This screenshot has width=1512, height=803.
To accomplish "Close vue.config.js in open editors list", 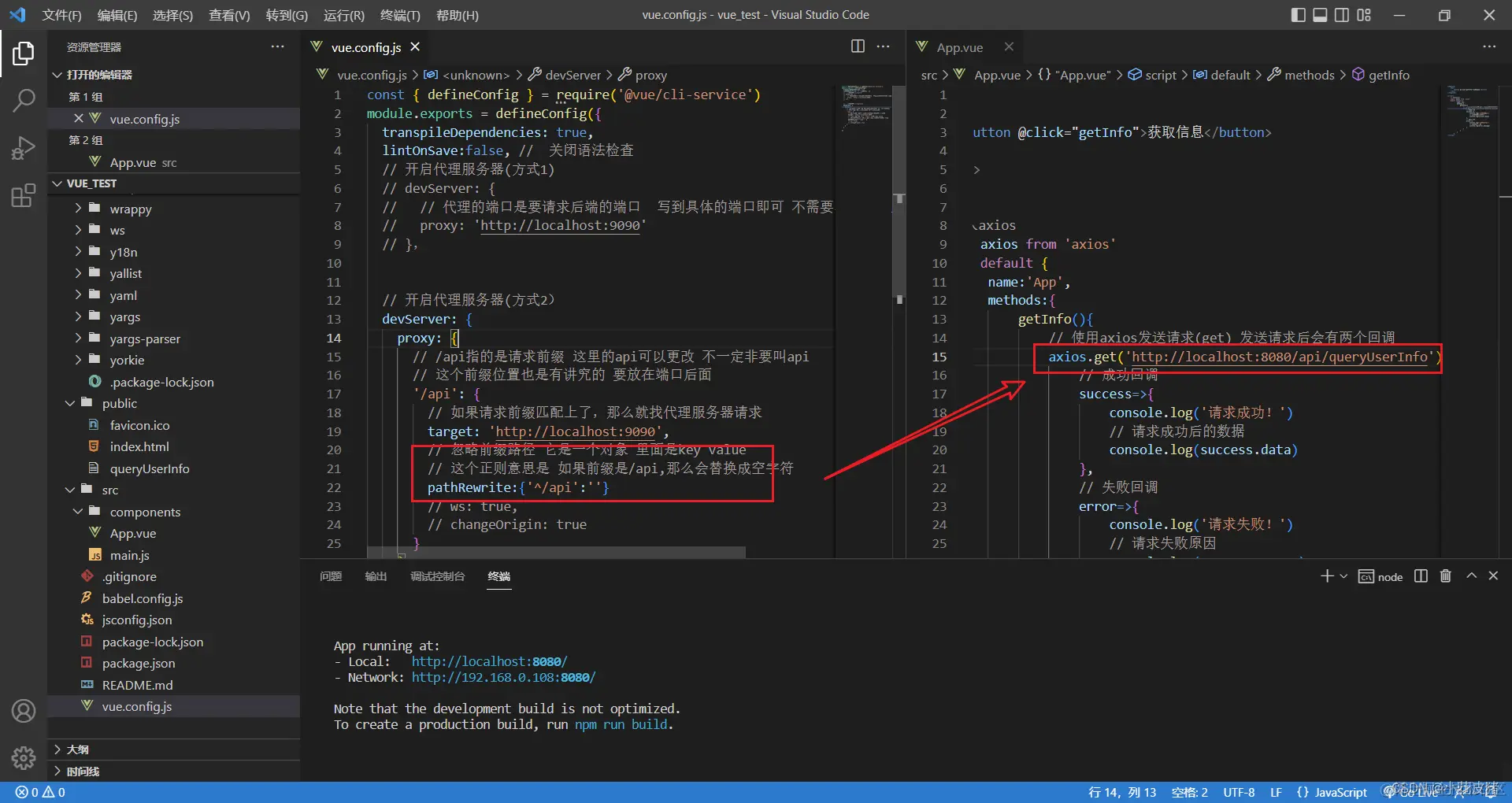I will [x=78, y=119].
